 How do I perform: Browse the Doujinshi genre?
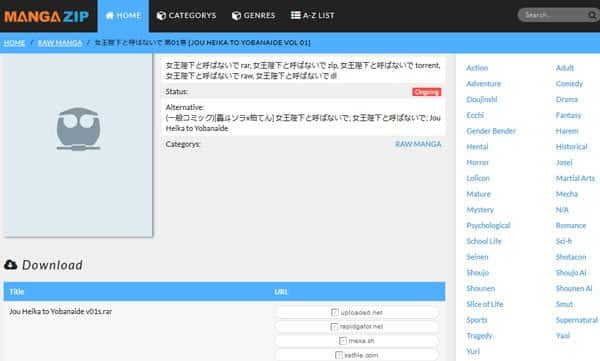(481, 100)
